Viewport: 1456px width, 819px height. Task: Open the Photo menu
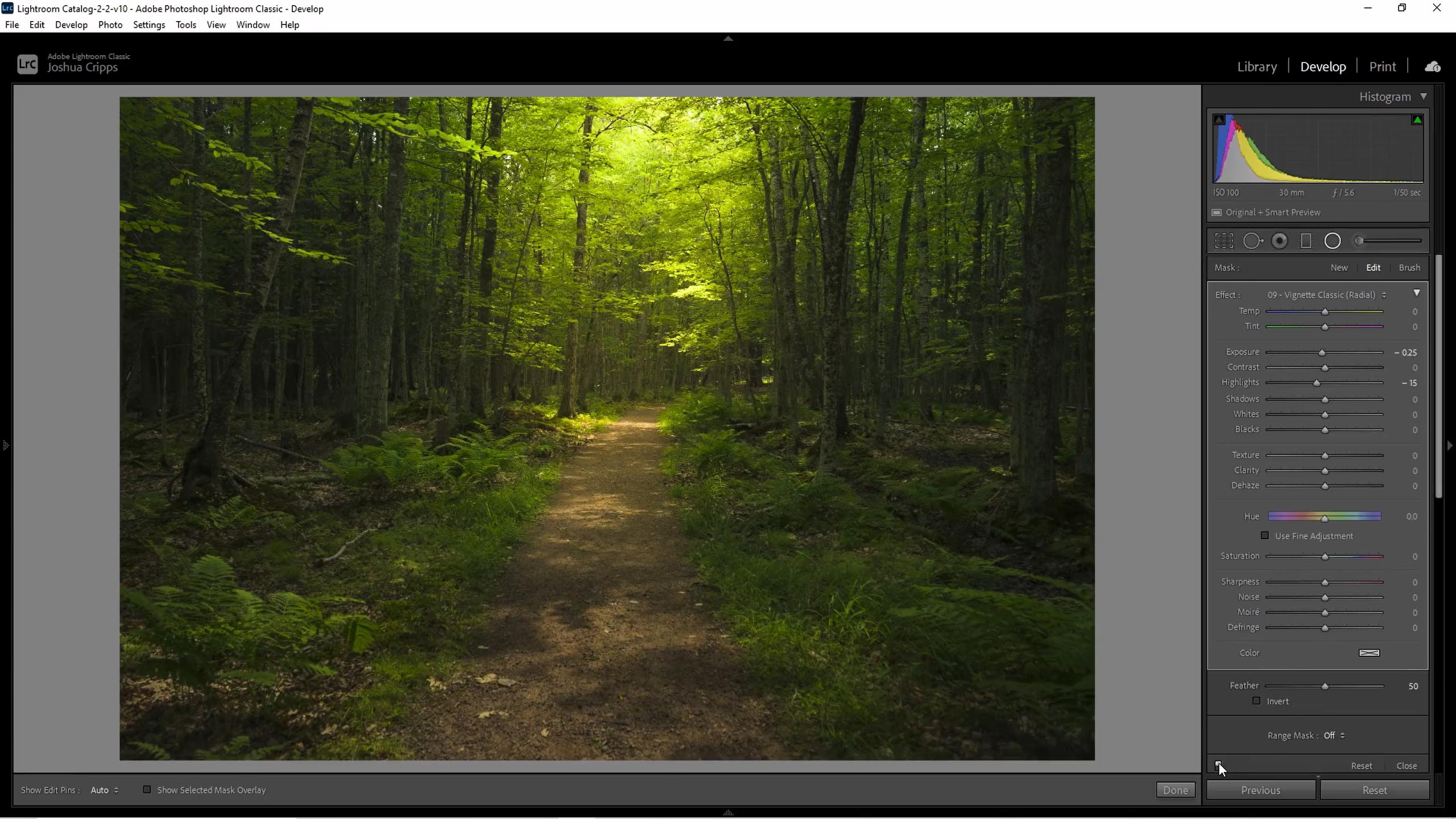(x=110, y=25)
